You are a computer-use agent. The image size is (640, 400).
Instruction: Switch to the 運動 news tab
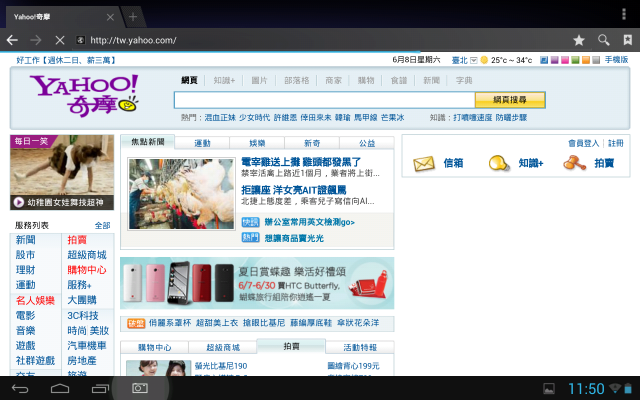point(202,143)
